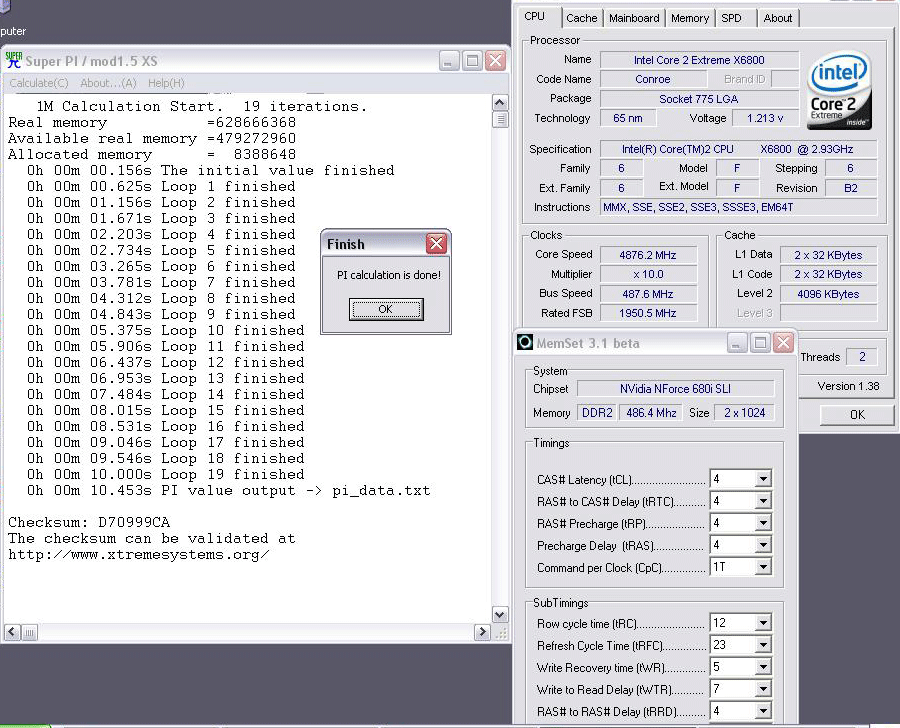This screenshot has height=728, width=900.
Task: Click the Multiplier value x 10.0
Action: pos(648,274)
